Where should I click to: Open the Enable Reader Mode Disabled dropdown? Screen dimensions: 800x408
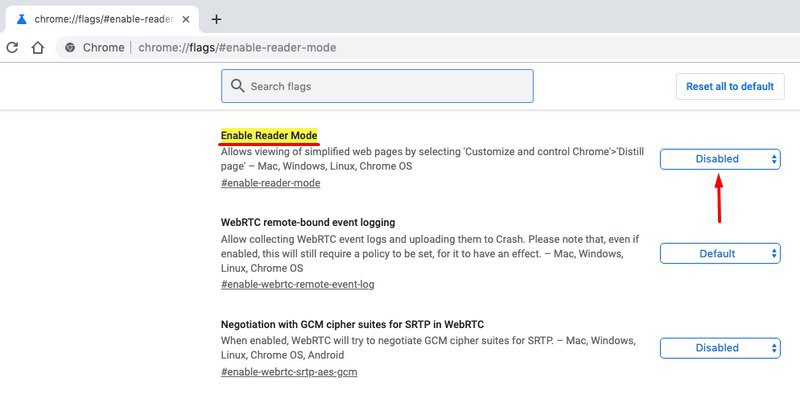tap(720, 159)
